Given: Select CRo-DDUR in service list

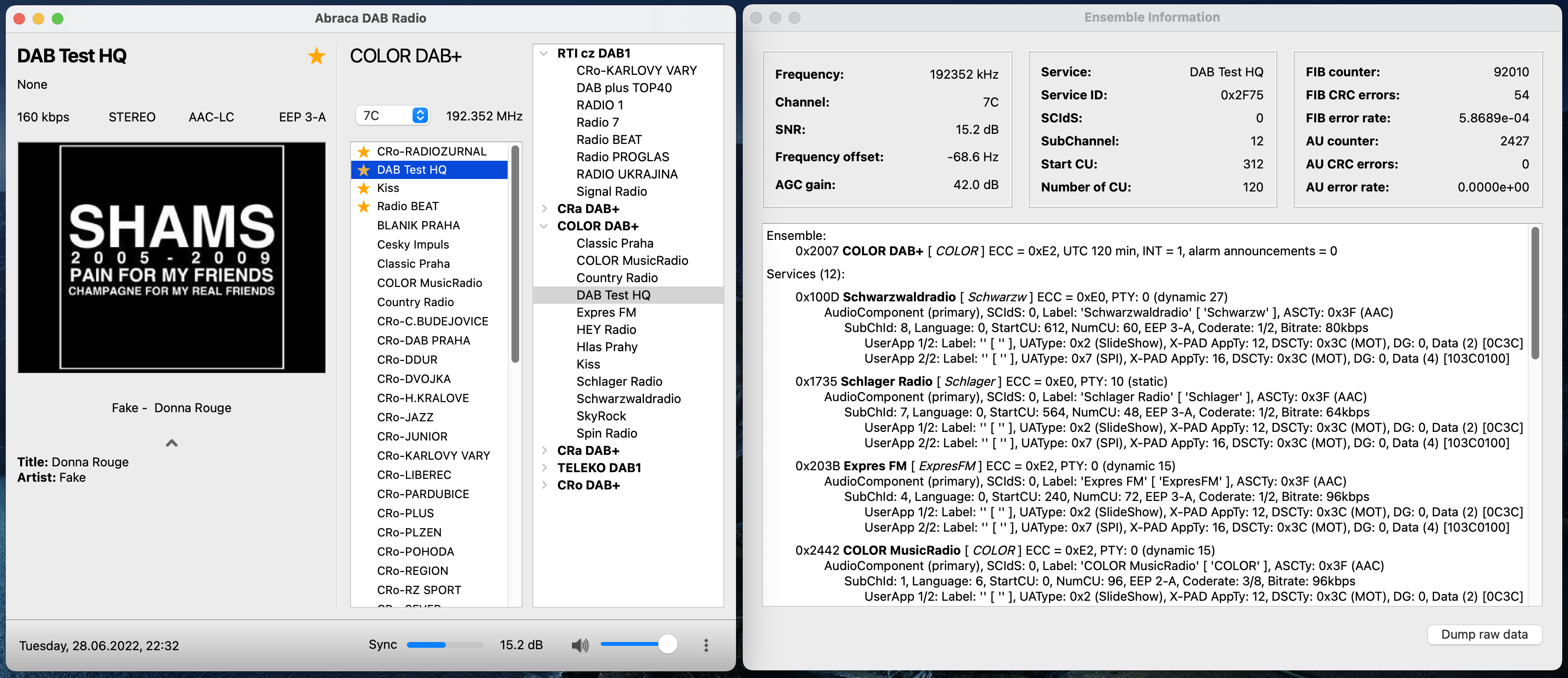Looking at the screenshot, I should click(x=430, y=359).
